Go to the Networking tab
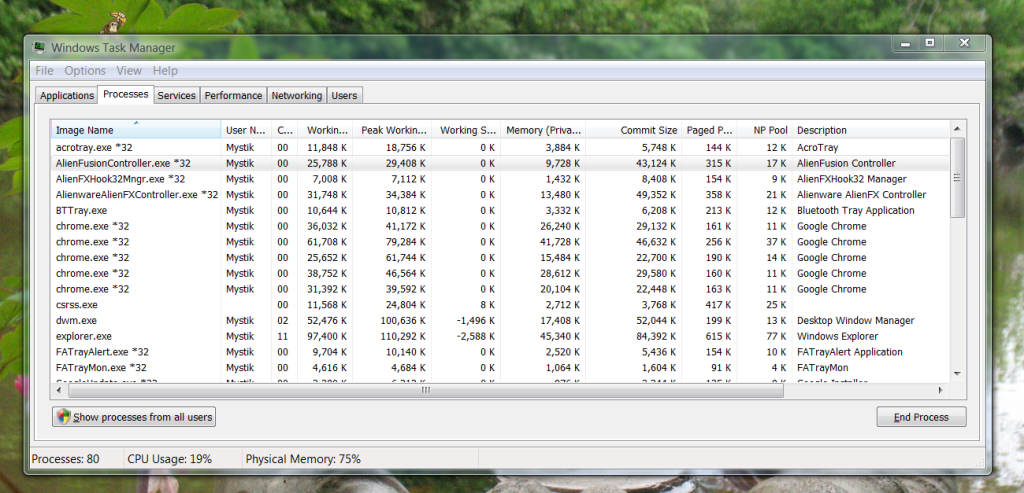The height and width of the screenshot is (493, 1024). 296,95
